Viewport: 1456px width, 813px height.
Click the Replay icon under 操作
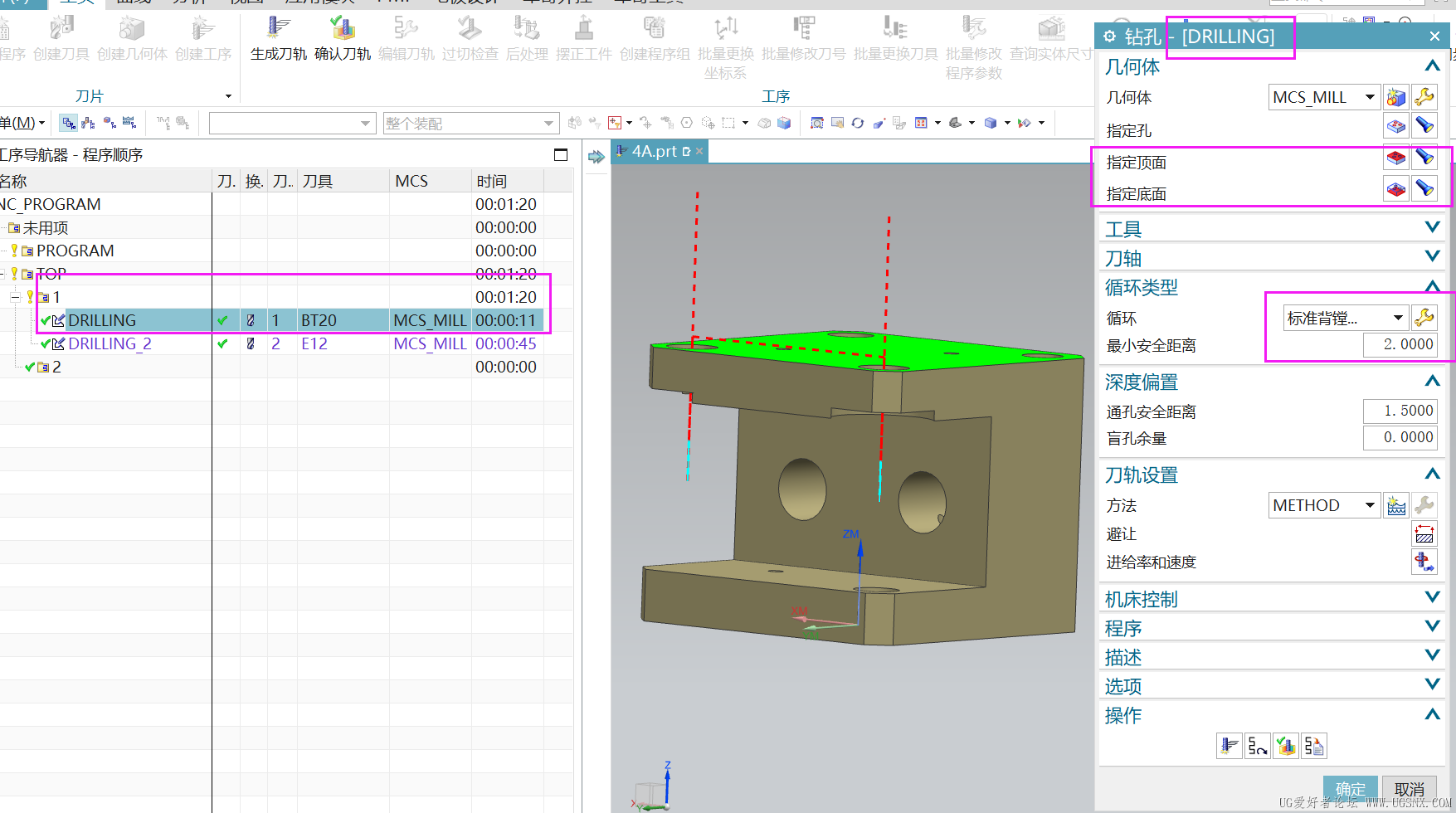click(x=1258, y=747)
